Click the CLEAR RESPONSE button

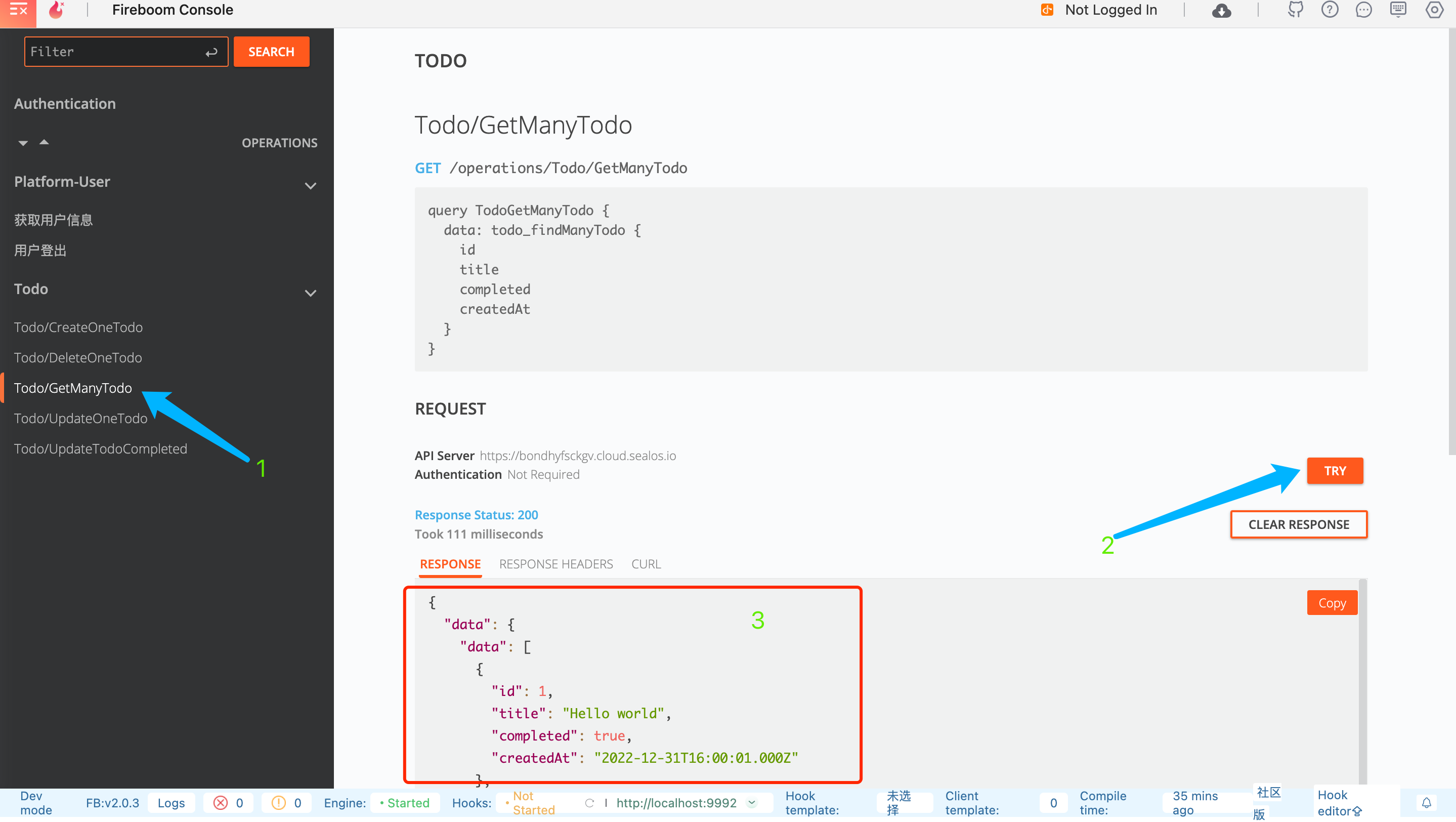(x=1298, y=524)
